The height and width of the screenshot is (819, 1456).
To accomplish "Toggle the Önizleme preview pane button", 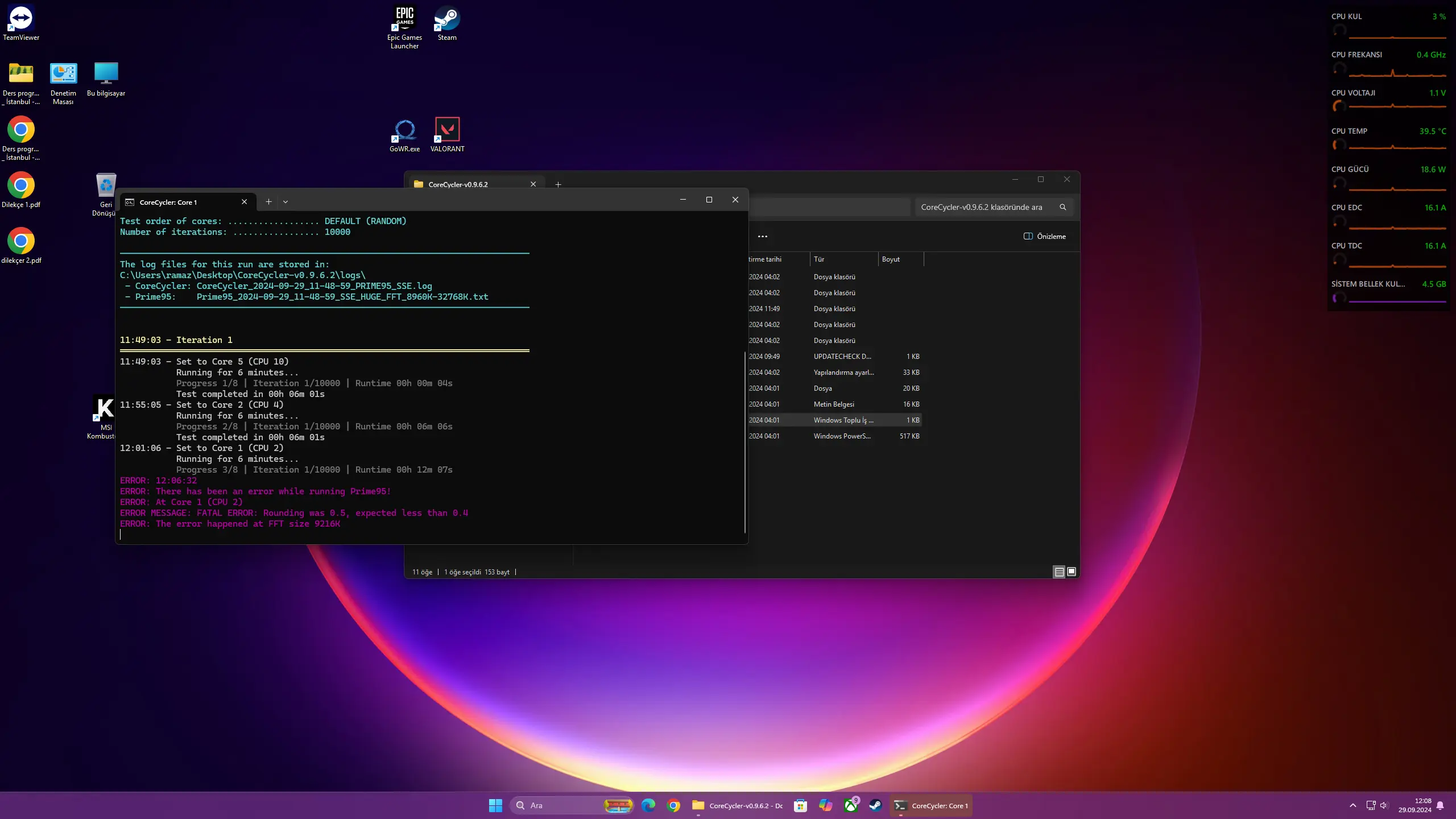I will pyautogui.click(x=1045, y=236).
